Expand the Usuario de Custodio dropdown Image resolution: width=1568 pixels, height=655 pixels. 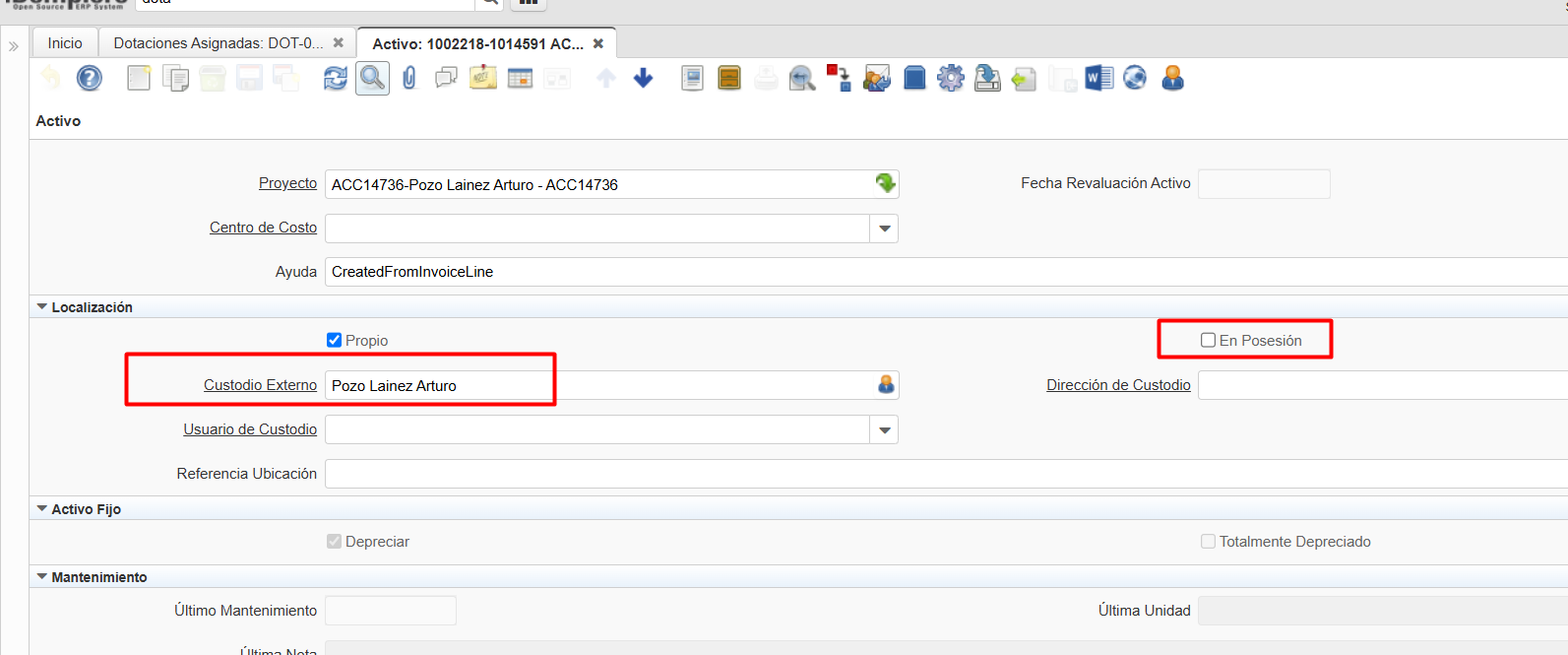(x=884, y=430)
